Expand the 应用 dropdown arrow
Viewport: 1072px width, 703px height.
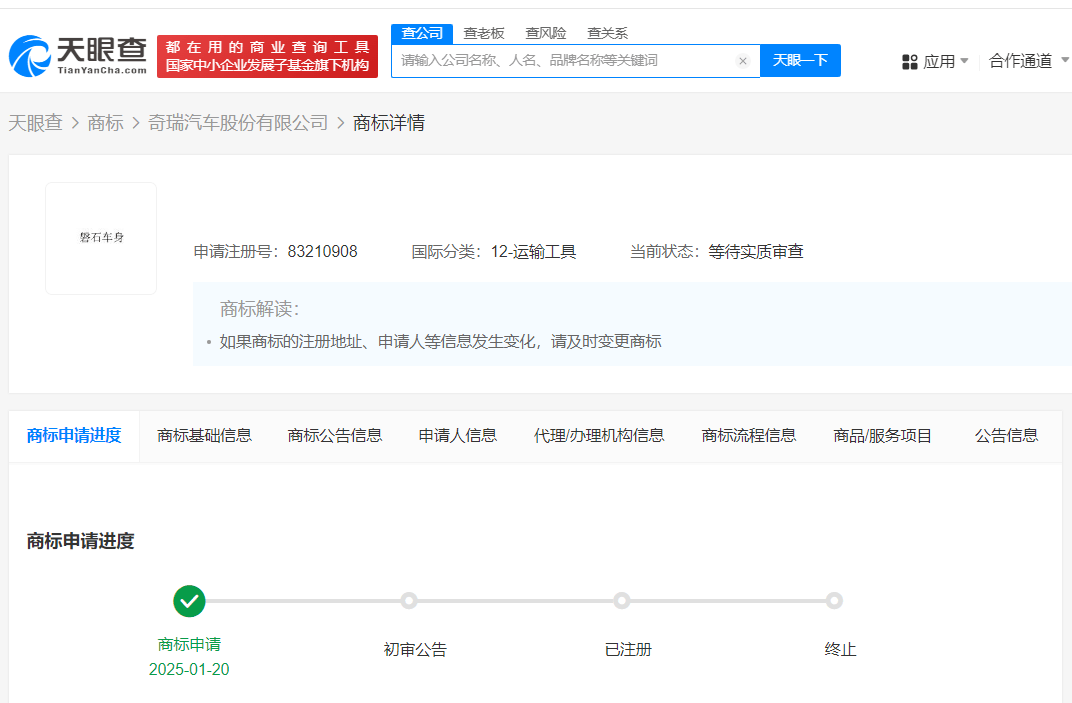(964, 61)
